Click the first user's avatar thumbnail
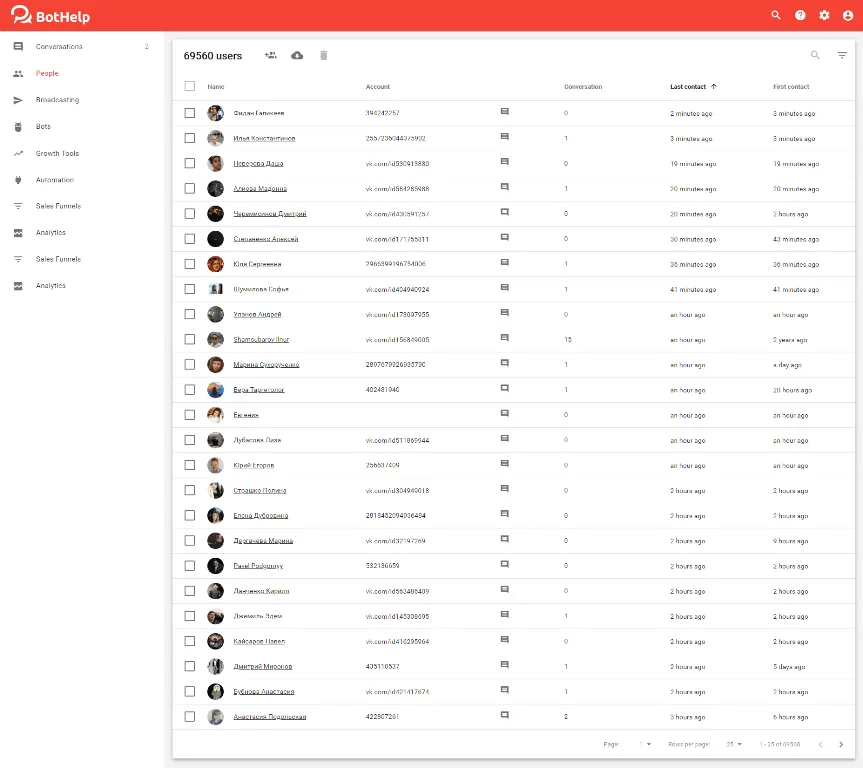 tap(215, 113)
